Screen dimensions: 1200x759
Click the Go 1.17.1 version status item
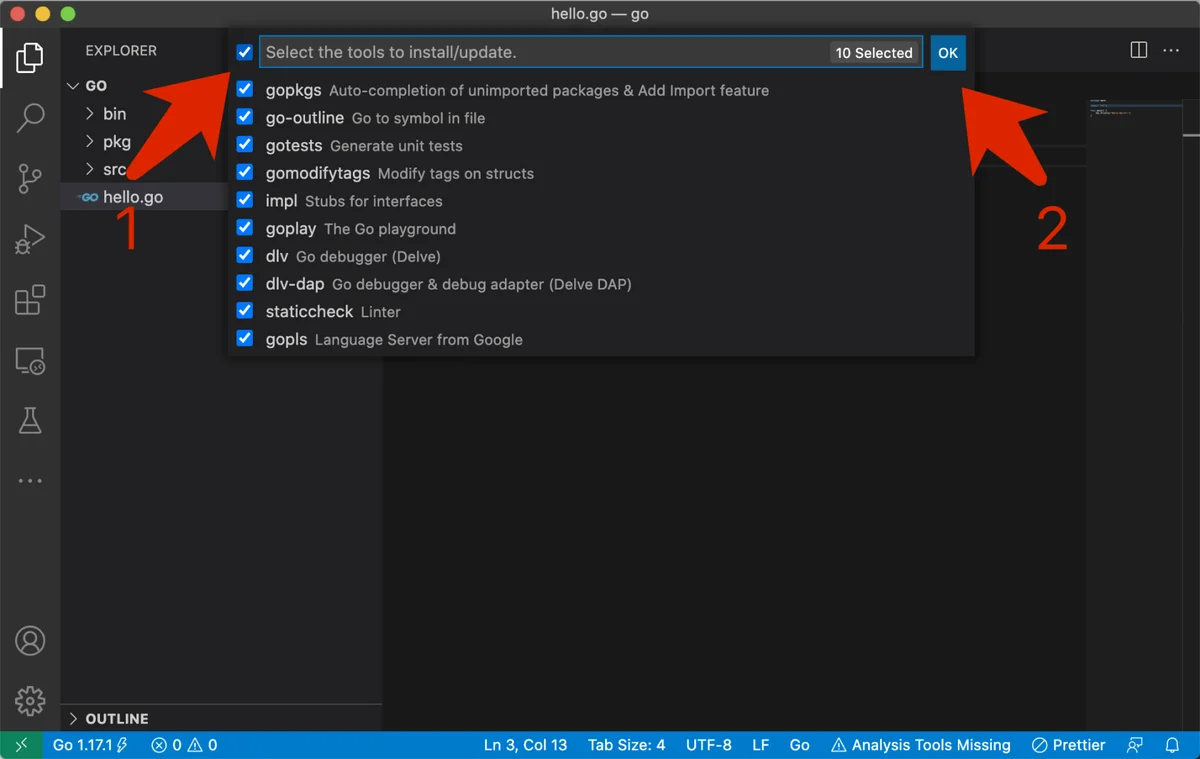point(90,745)
